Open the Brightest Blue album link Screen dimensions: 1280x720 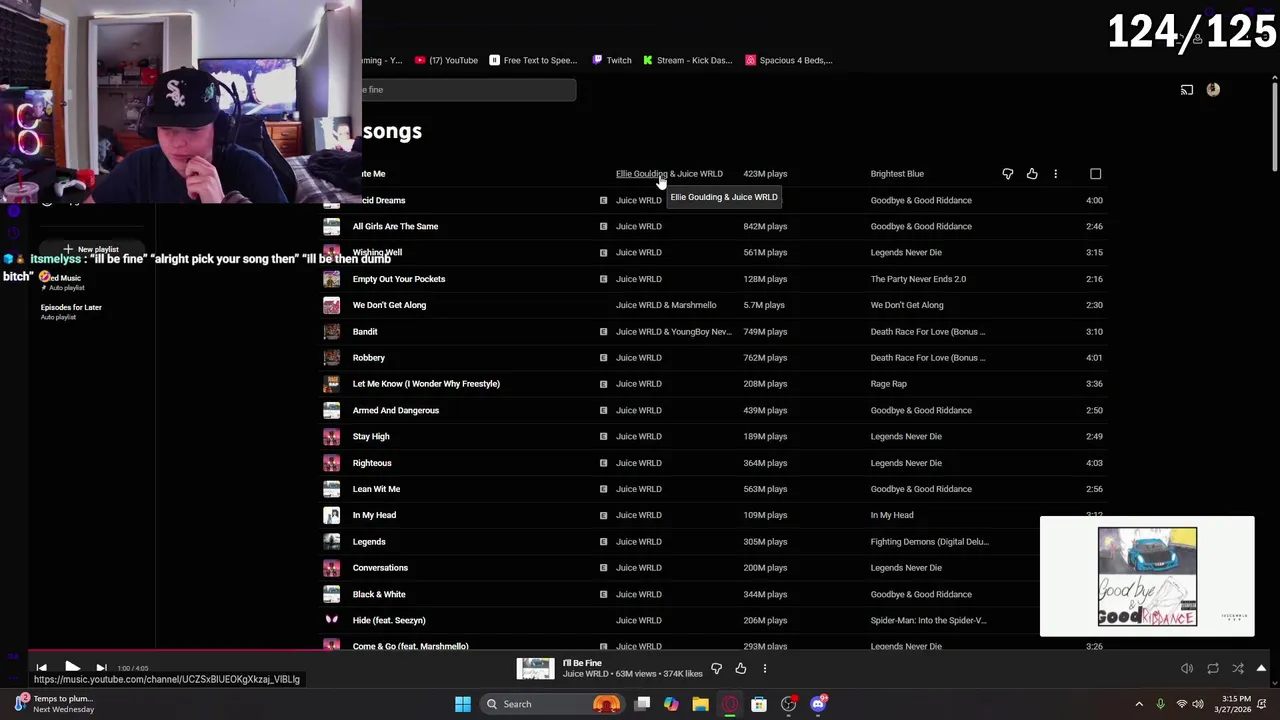(897, 174)
